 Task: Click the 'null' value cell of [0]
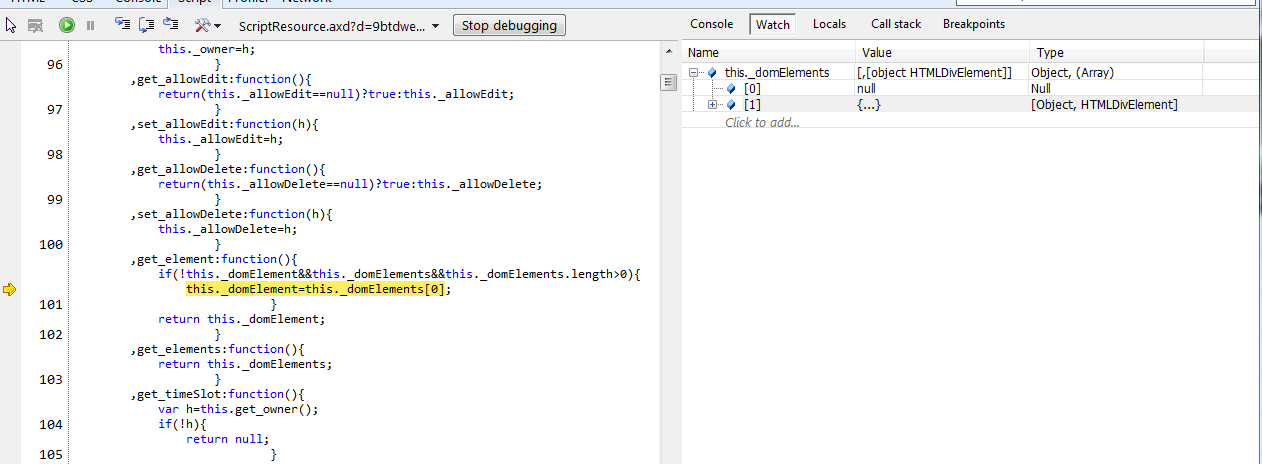[x=867, y=88]
